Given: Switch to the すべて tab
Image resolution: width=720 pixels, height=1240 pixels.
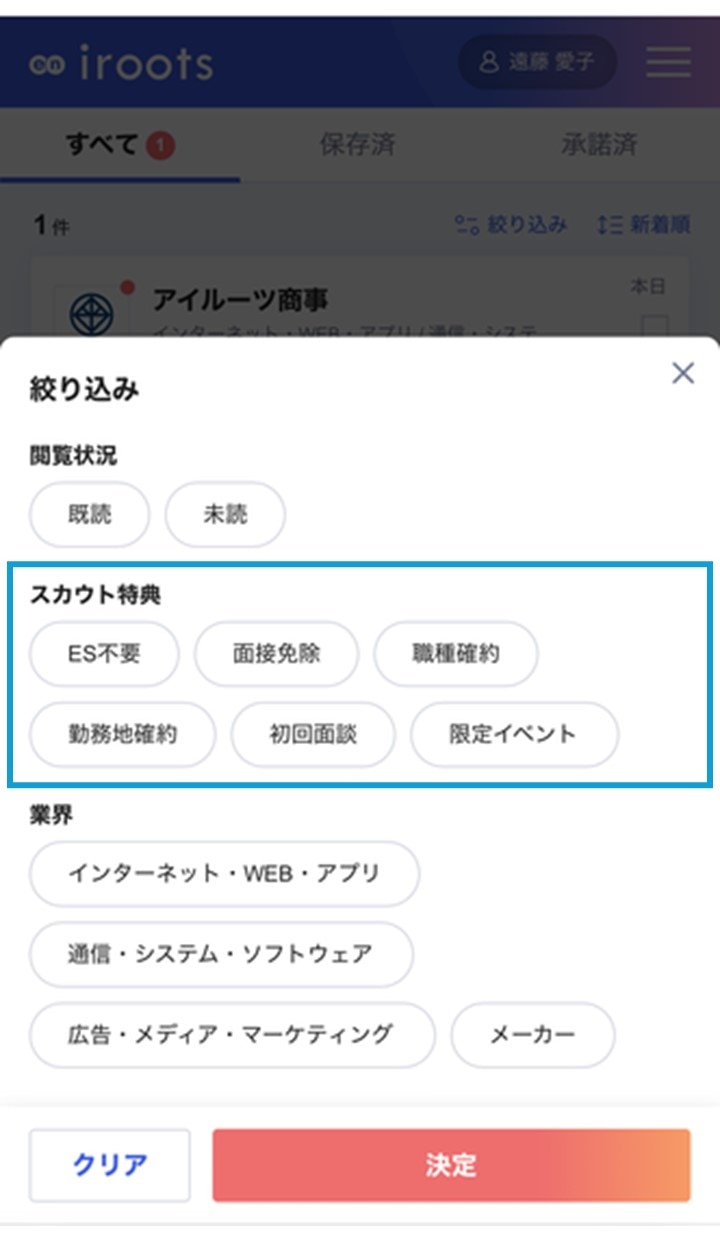Looking at the screenshot, I should pyautogui.click(x=119, y=146).
